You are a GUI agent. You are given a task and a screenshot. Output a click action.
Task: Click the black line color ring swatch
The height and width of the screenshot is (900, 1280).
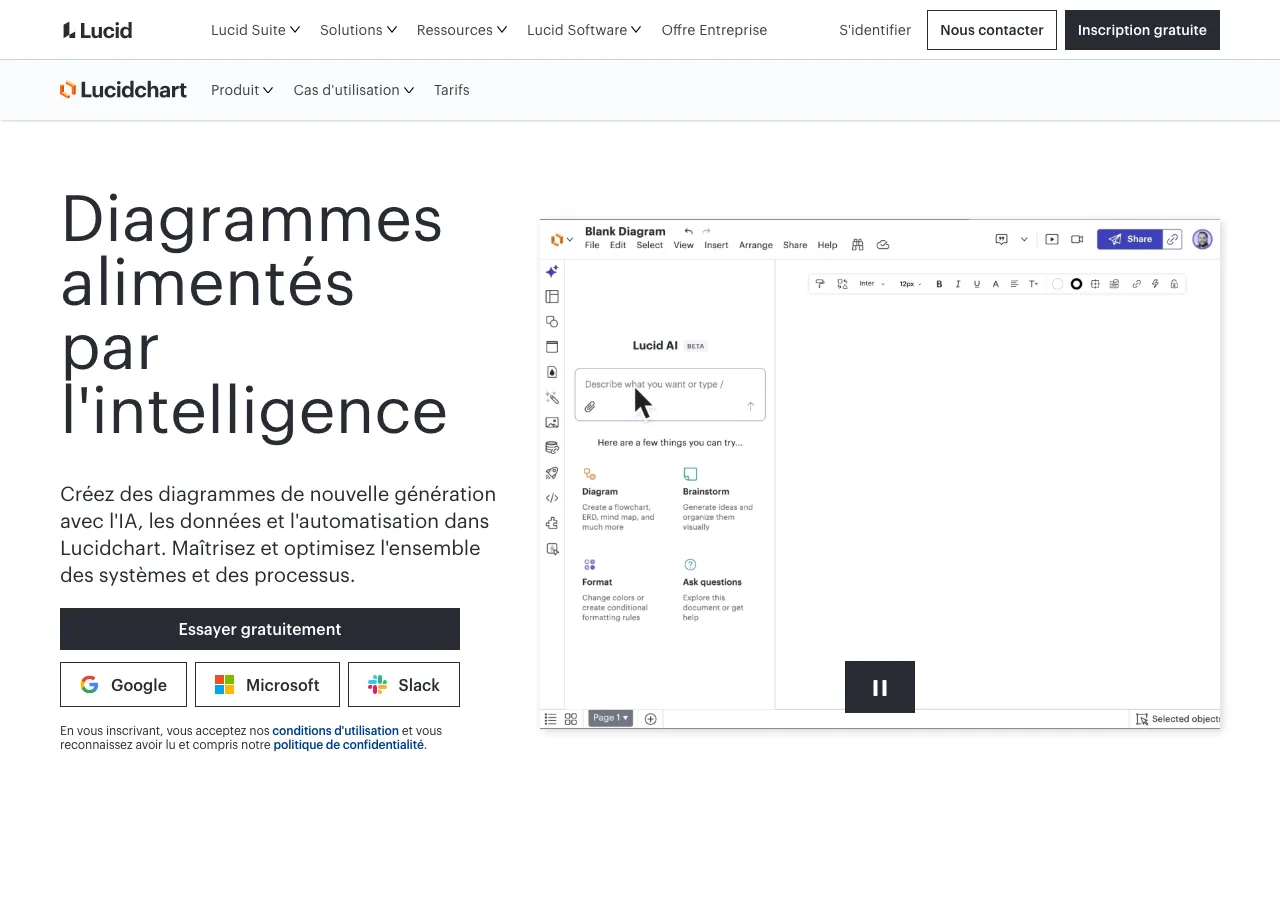pyautogui.click(x=1076, y=284)
